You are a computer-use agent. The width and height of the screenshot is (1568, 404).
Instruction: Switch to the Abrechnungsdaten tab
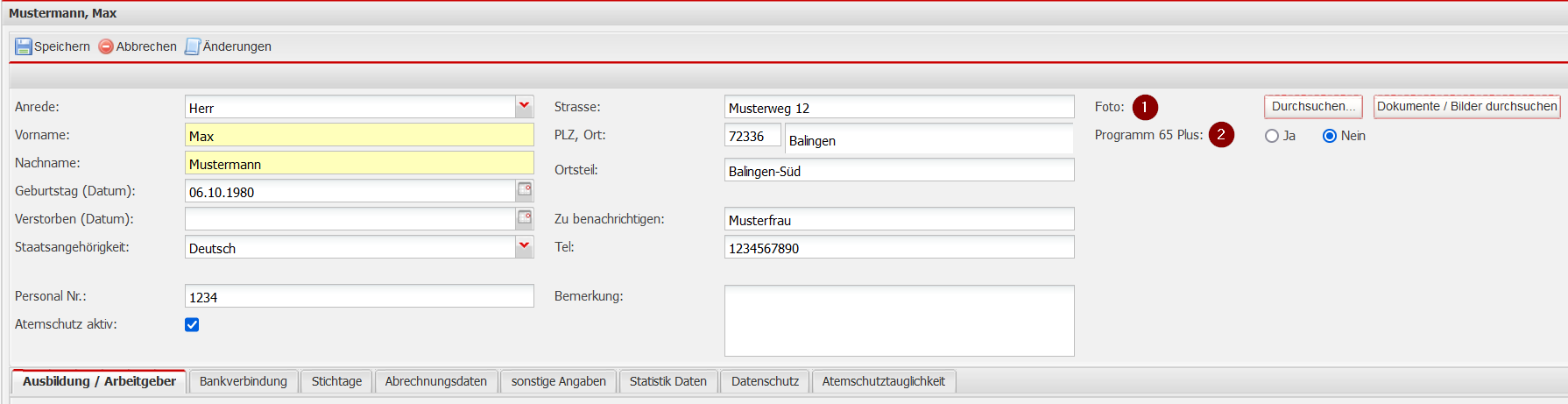[435, 381]
